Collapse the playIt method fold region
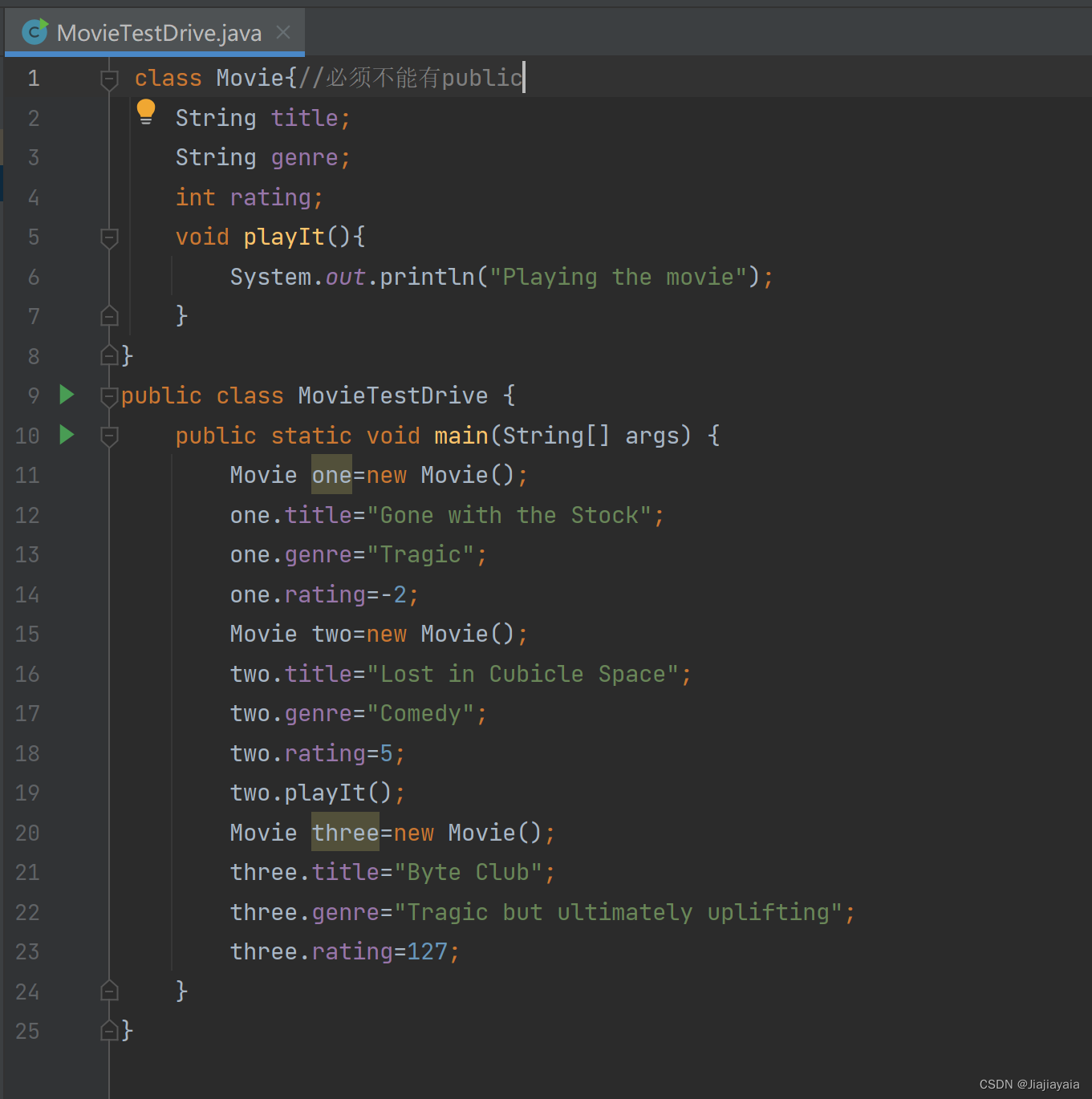This screenshot has height=1099, width=1092. (x=110, y=237)
